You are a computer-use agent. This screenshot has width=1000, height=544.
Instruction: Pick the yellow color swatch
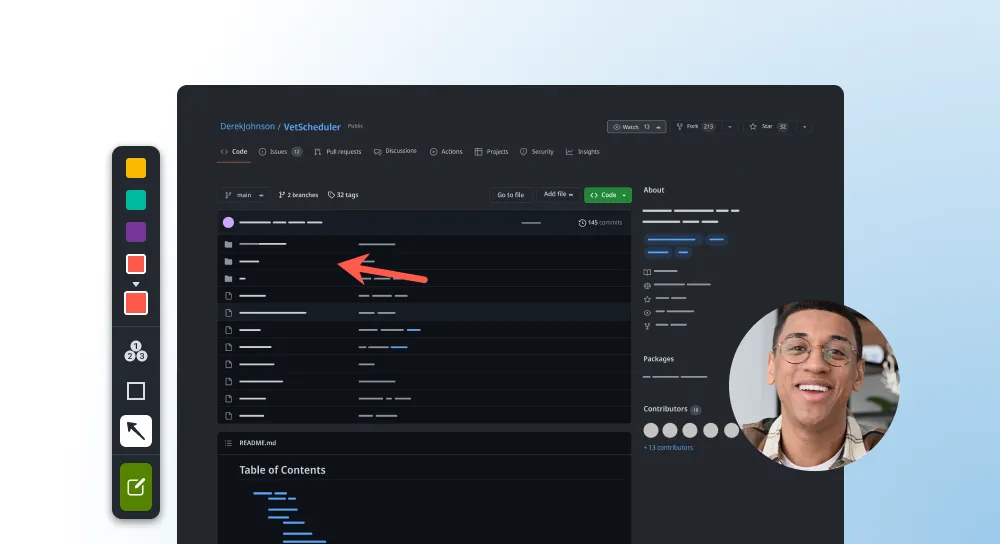(136, 168)
